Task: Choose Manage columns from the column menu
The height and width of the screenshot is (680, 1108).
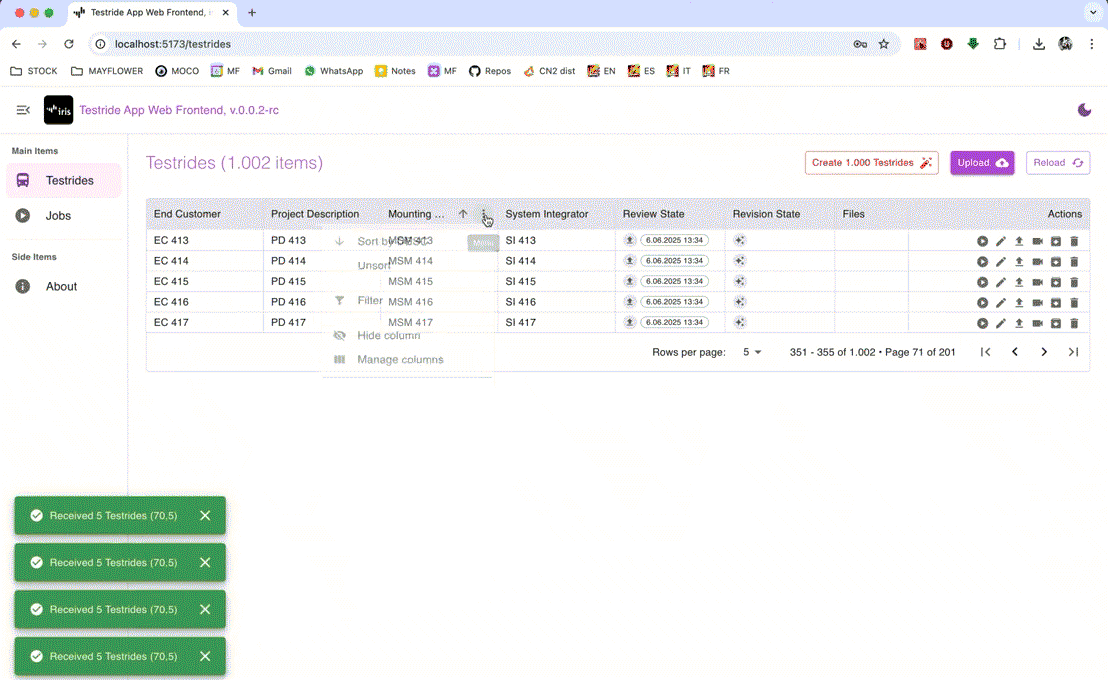Action: (x=400, y=360)
